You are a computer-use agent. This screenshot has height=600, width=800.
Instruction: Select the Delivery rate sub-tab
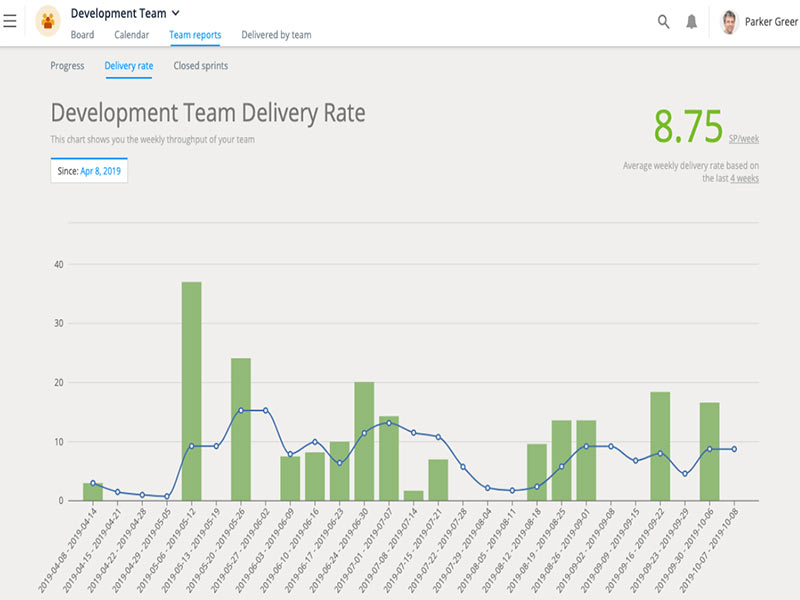coord(129,66)
